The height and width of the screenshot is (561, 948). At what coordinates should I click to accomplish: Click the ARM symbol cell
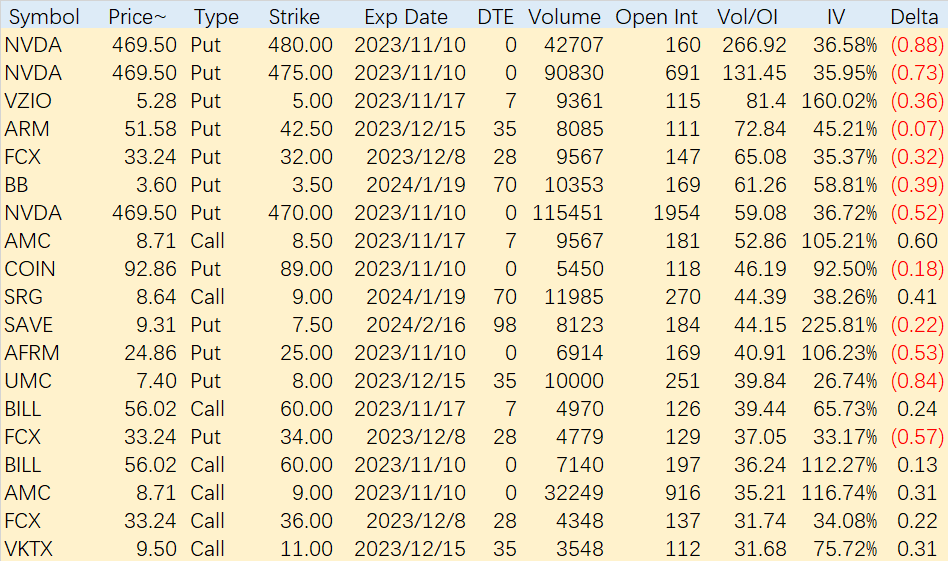tap(27, 129)
